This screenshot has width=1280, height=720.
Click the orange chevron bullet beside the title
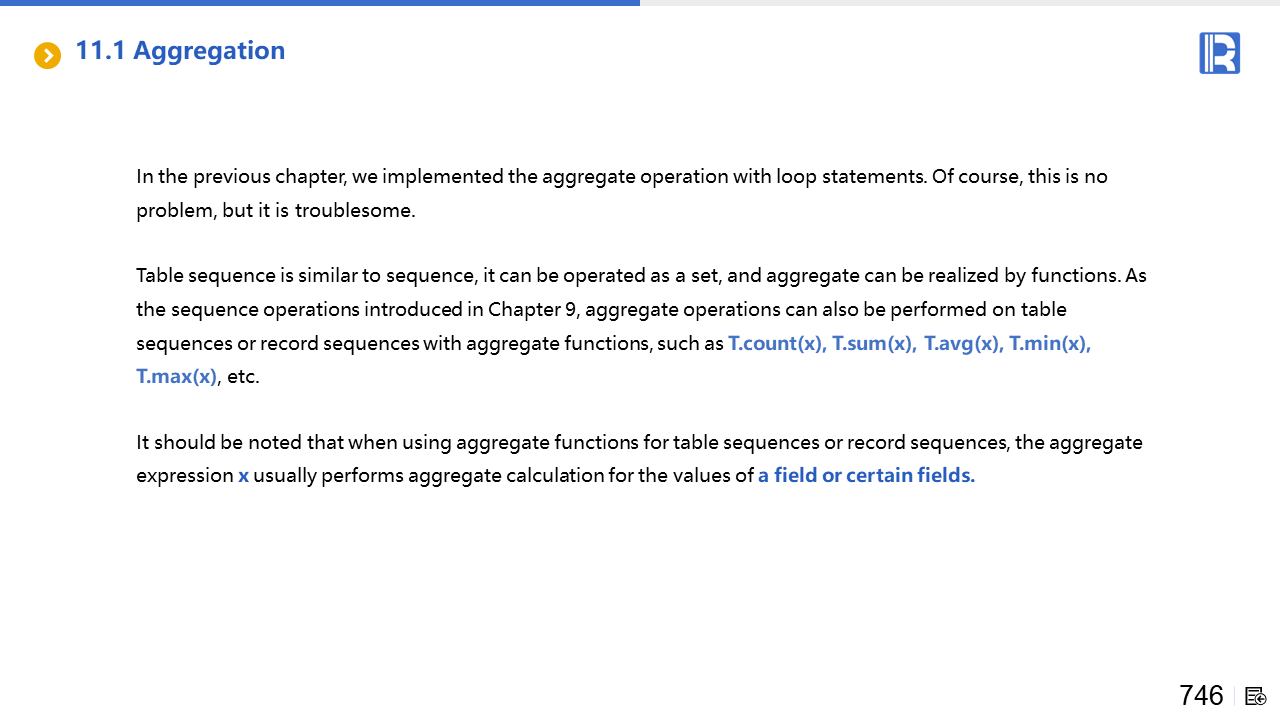47,56
